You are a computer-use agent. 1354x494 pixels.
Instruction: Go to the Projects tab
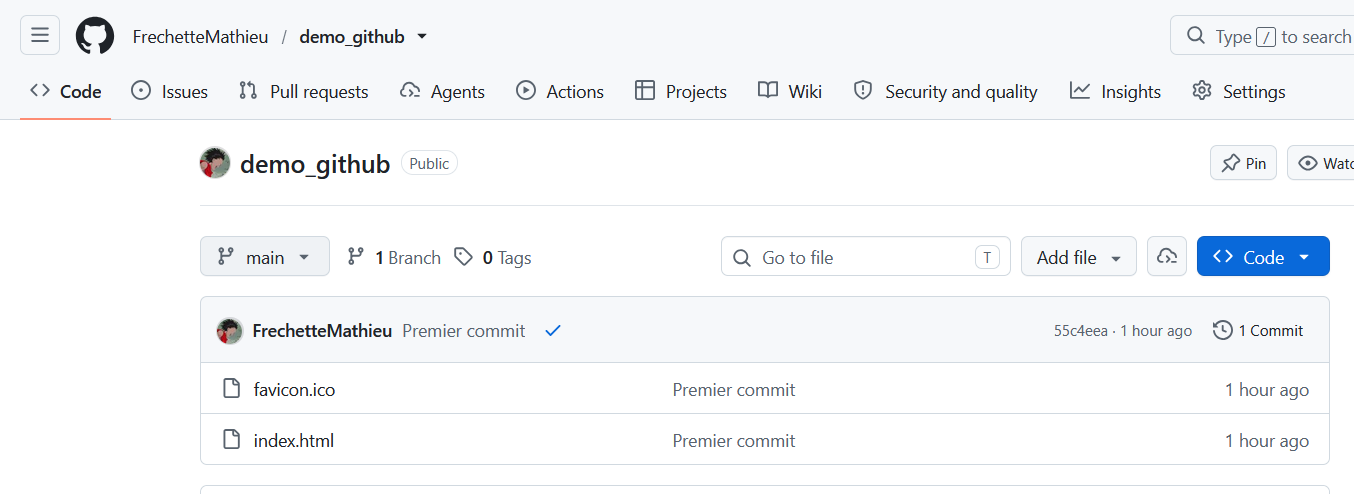pos(681,91)
